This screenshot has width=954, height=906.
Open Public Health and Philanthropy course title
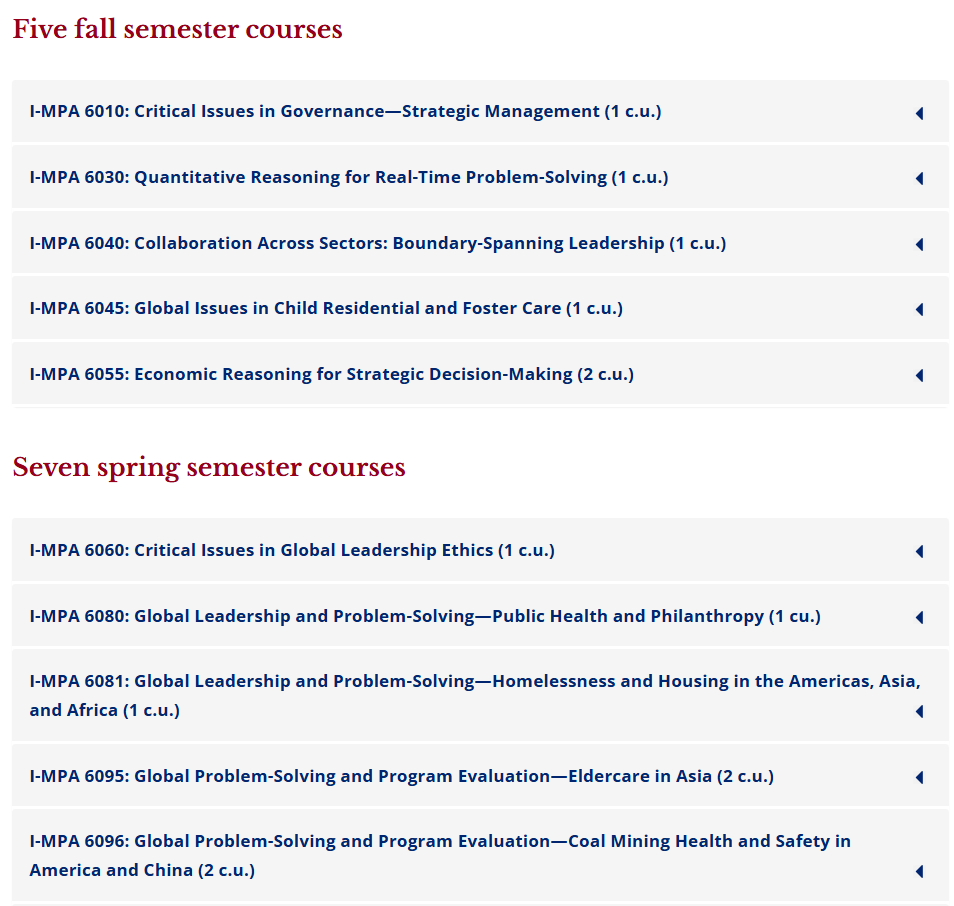click(425, 616)
